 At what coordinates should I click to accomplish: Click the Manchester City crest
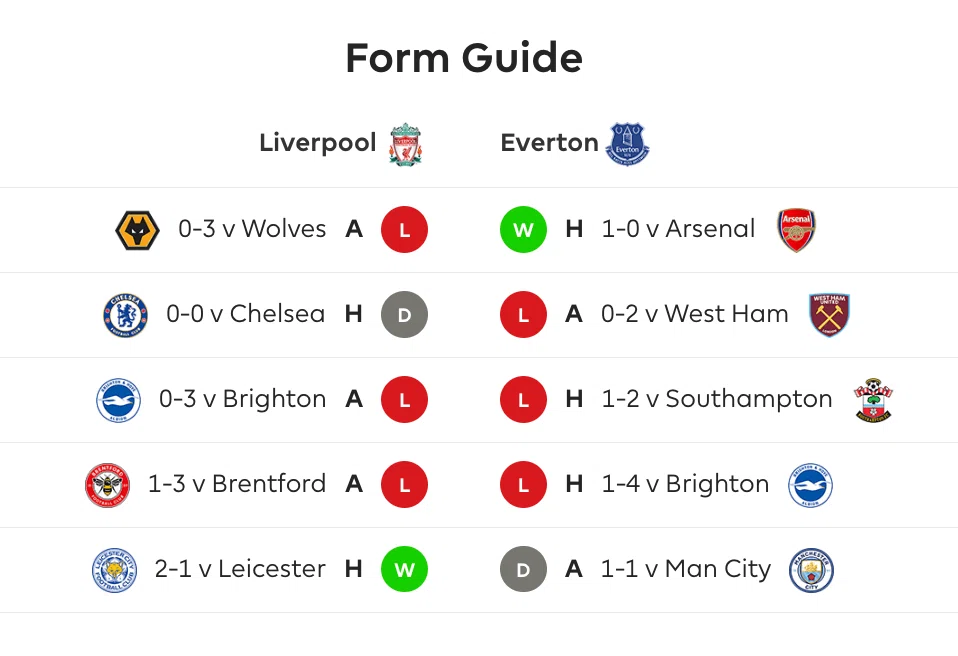pyautogui.click(x=811, y=570)
